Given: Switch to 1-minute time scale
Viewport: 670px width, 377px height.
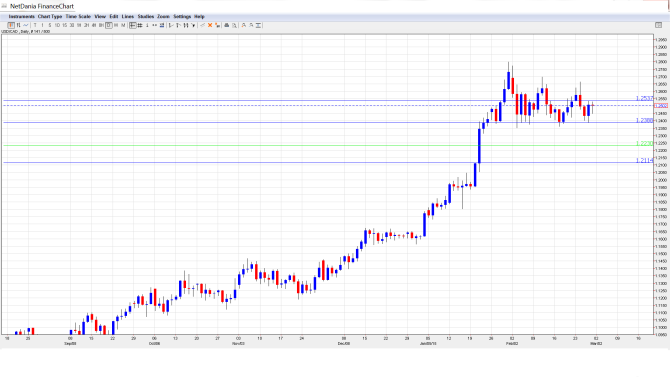Looking at the screenshot, I should click(42, 26).
